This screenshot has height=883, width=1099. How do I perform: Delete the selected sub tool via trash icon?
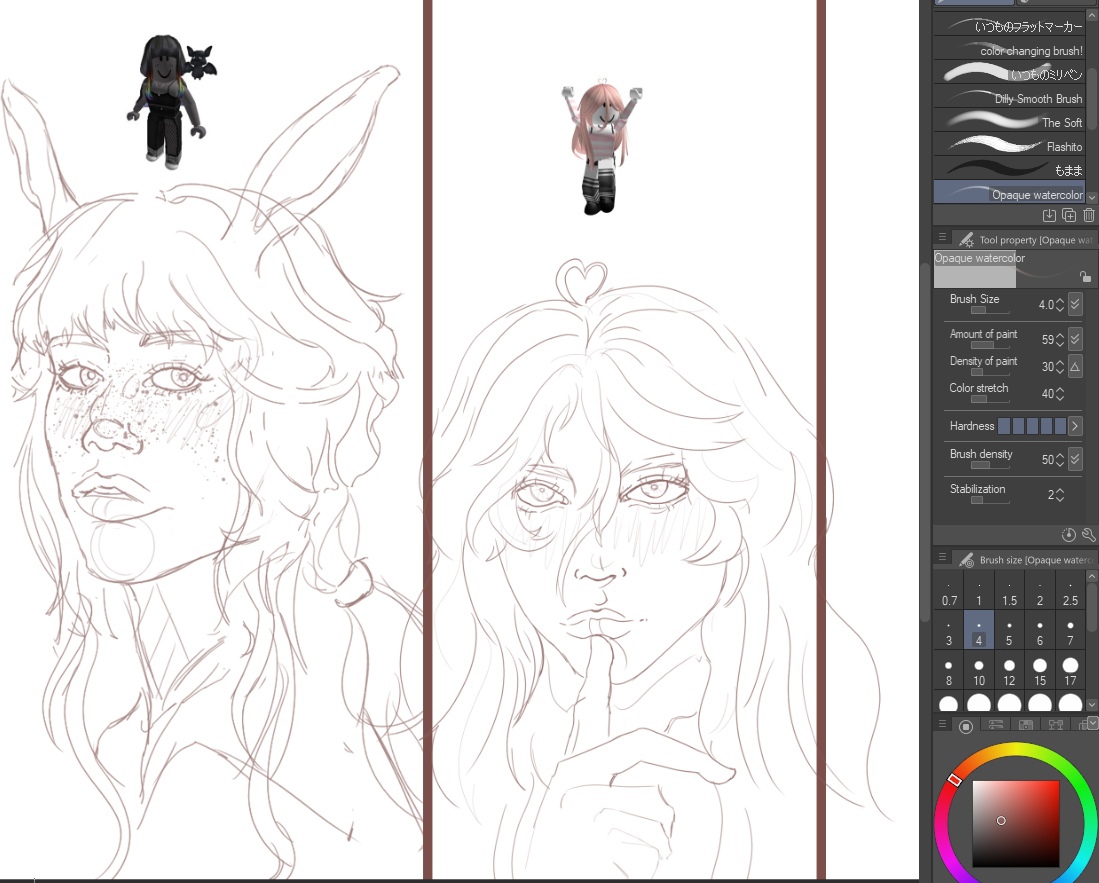point(1088,215)
